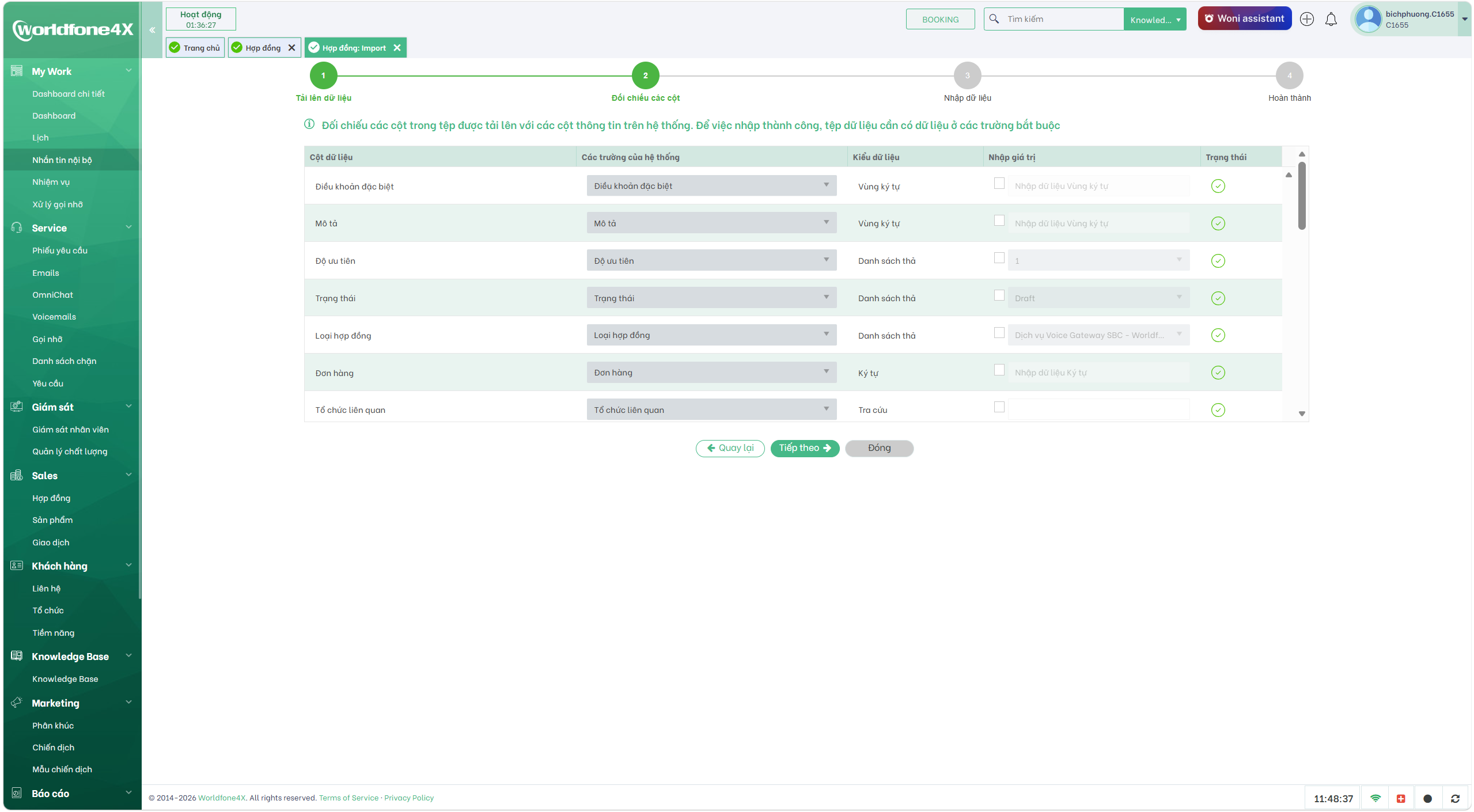The image size is (1474, 812).
Task: Click the red plus icon in status bar
Action: click(1401, 798)
